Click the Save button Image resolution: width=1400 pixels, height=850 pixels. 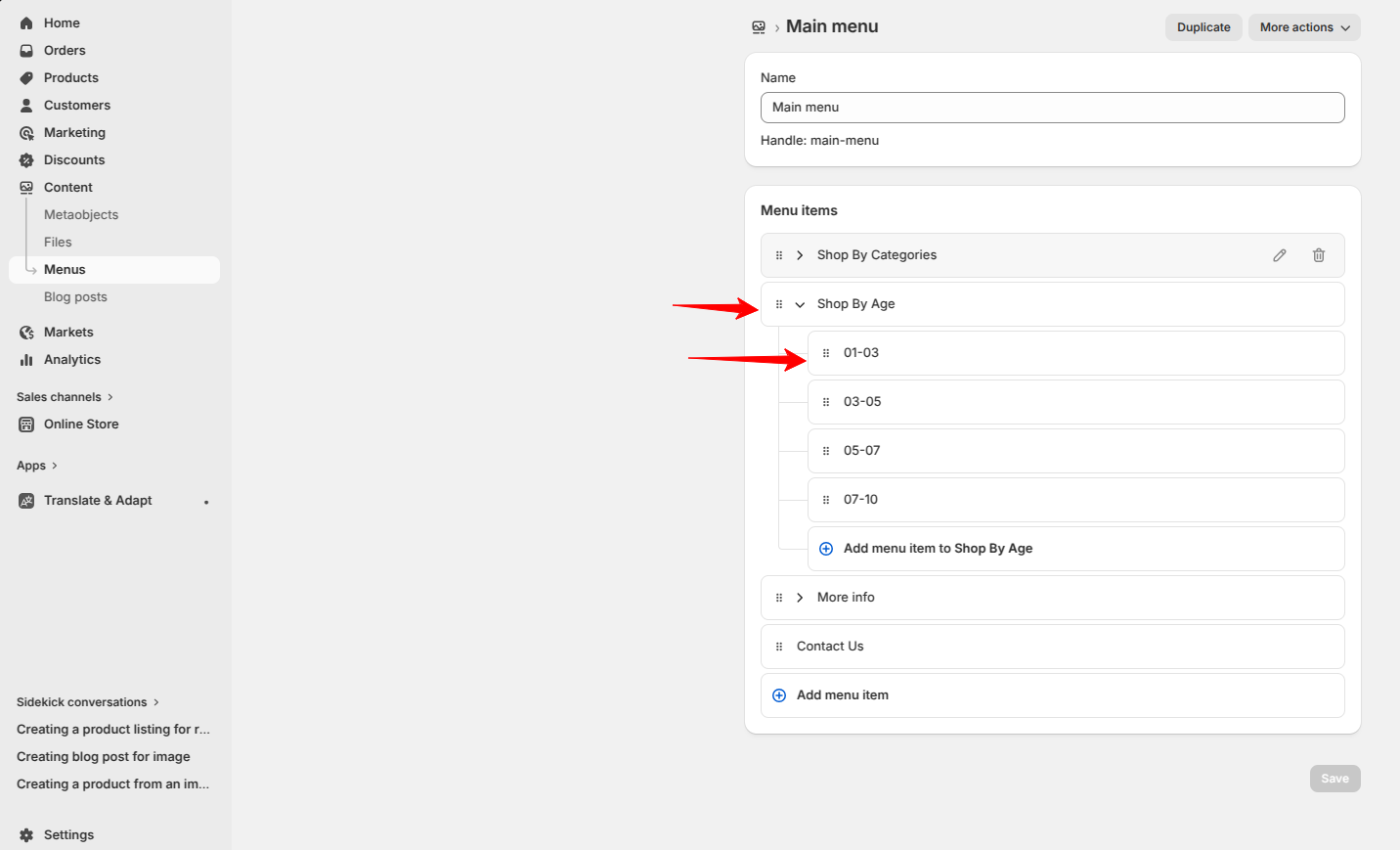1334,779
